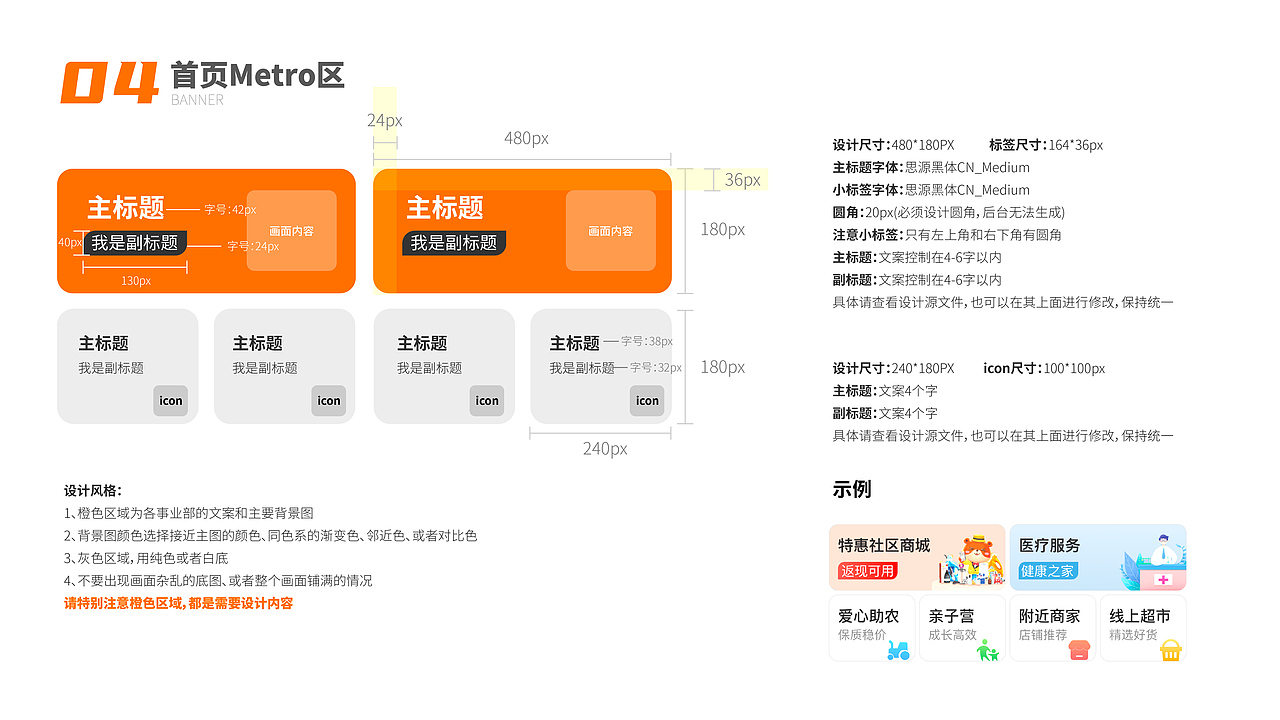1280x720 pixels.
Task: Click the gray BANNER subheading
Action: pyautogui.click(x=197, y=100)
